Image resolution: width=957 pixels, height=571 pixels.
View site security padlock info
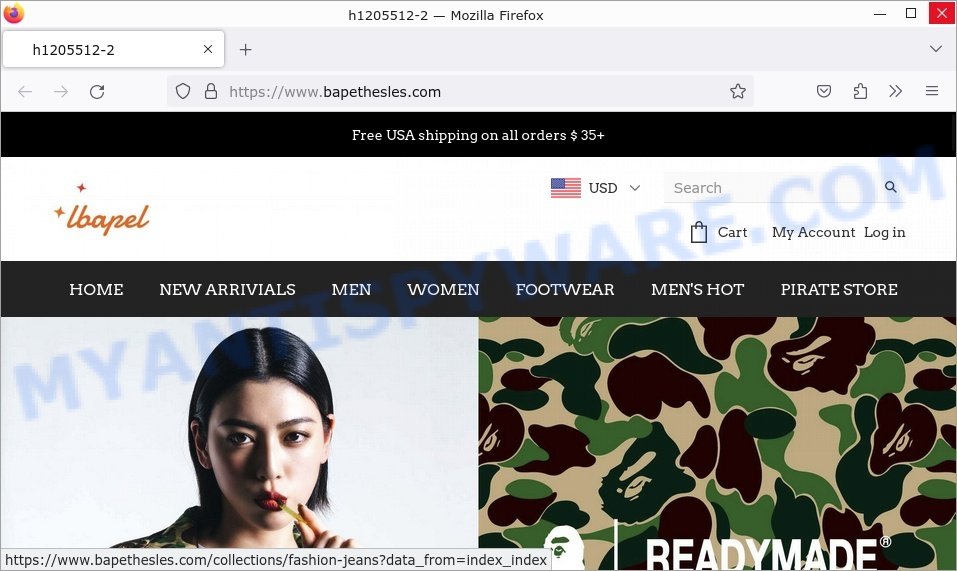click(x=211, y=92)
